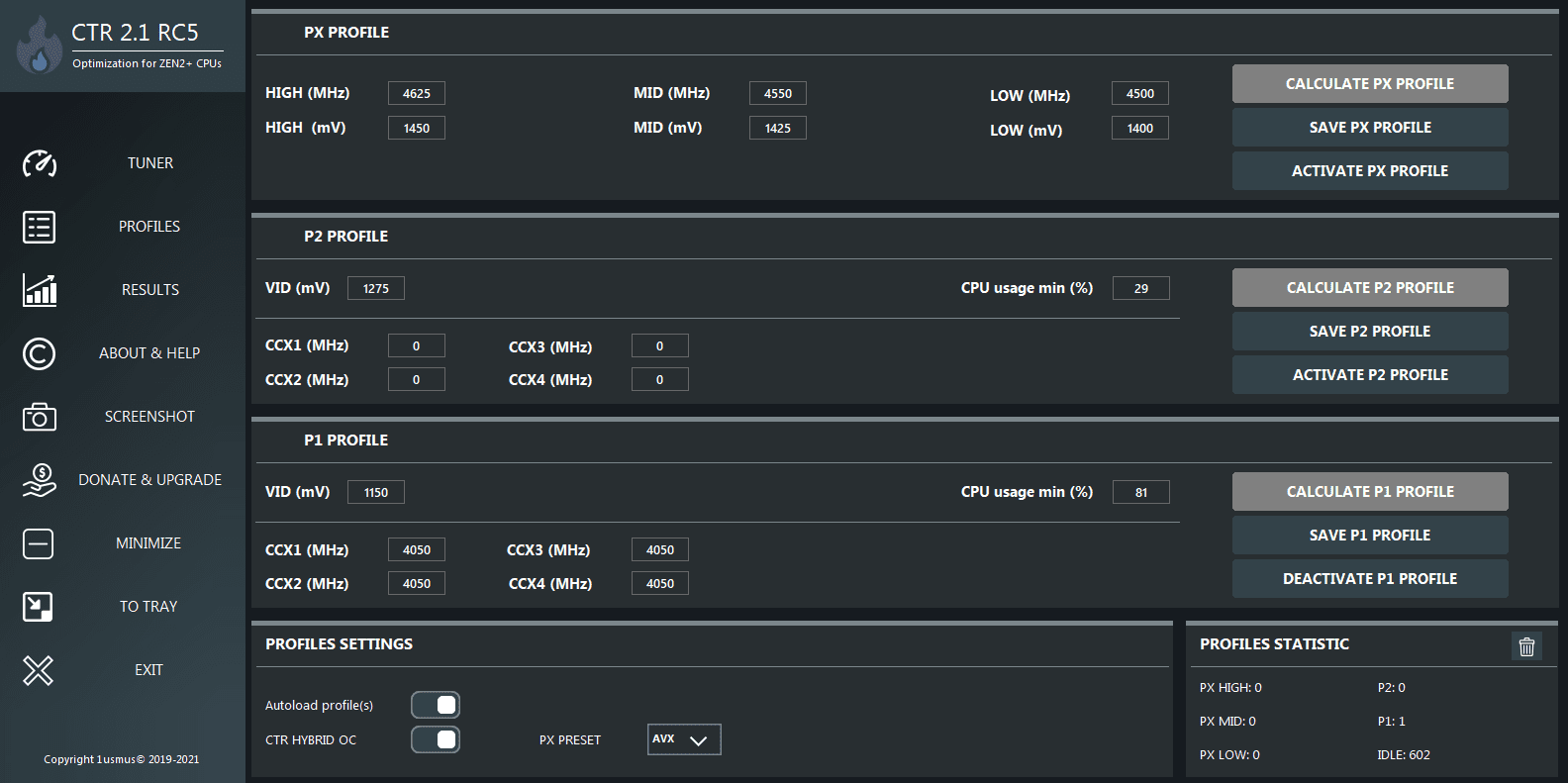Image resolution: width=1568 pixels, height=783 pixels.
Task: Open the RESULTS page
Action: coord(150,290)
